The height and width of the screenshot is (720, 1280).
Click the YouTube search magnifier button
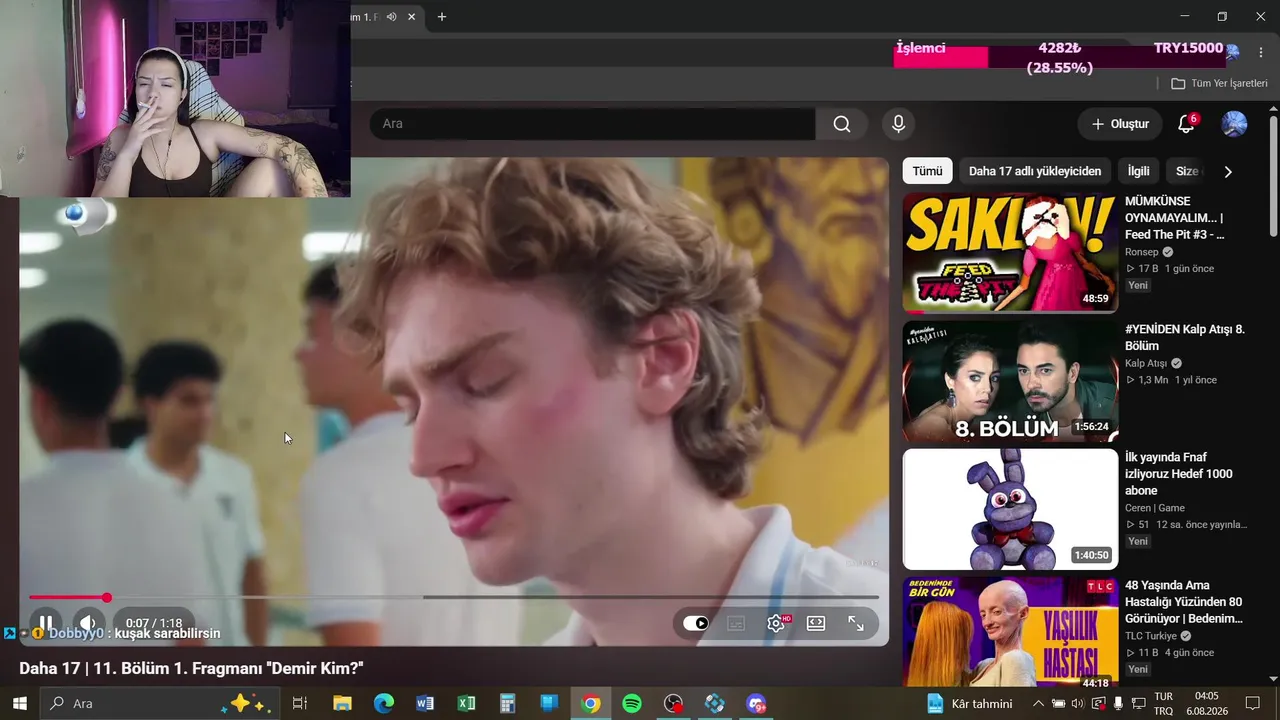pyautogui.click(x=842, y=124)
